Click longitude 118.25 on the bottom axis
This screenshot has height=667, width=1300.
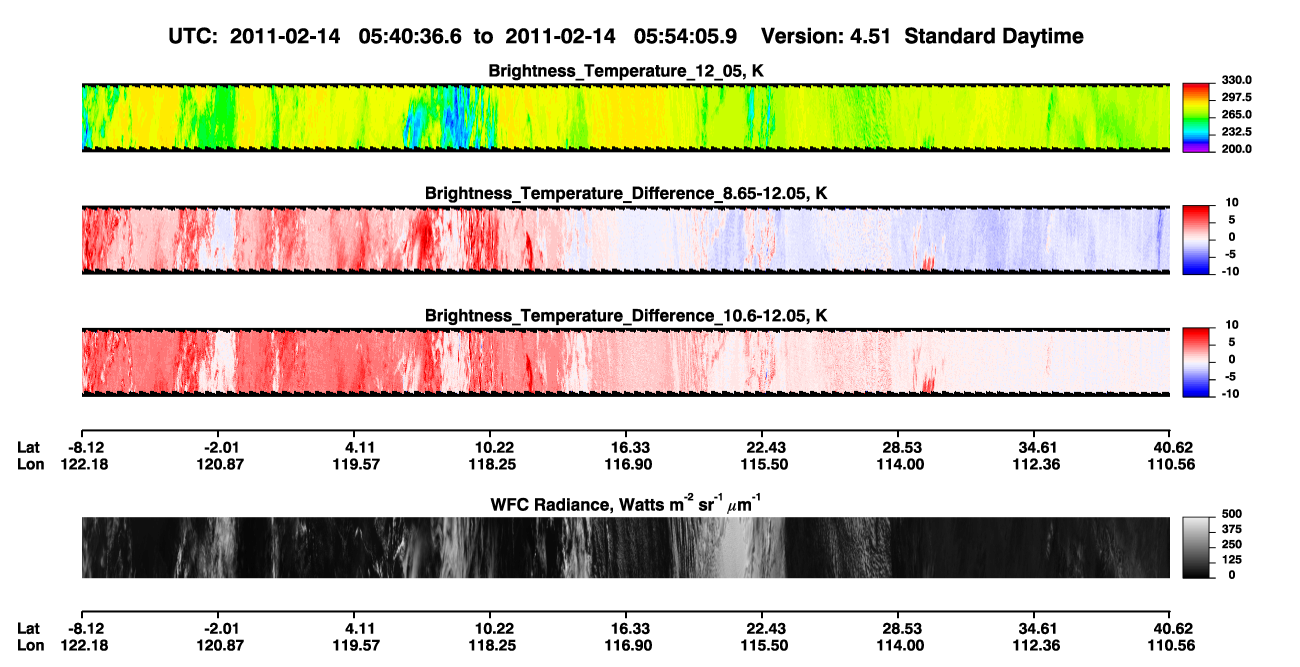pos(490,646)
